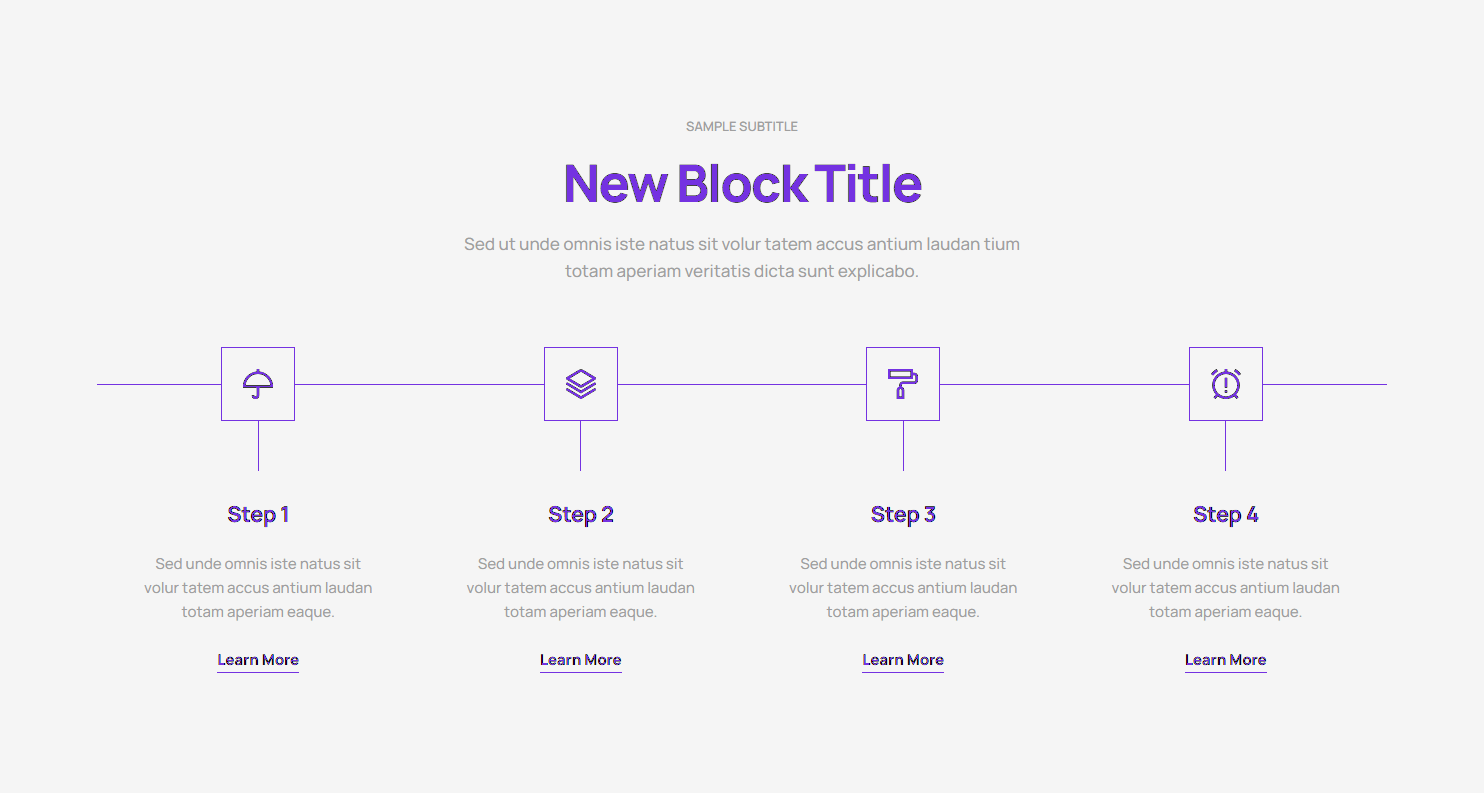Click the intro paragraph below the main title
Screen dimensions: 1484x793
[x=742, y=257]
